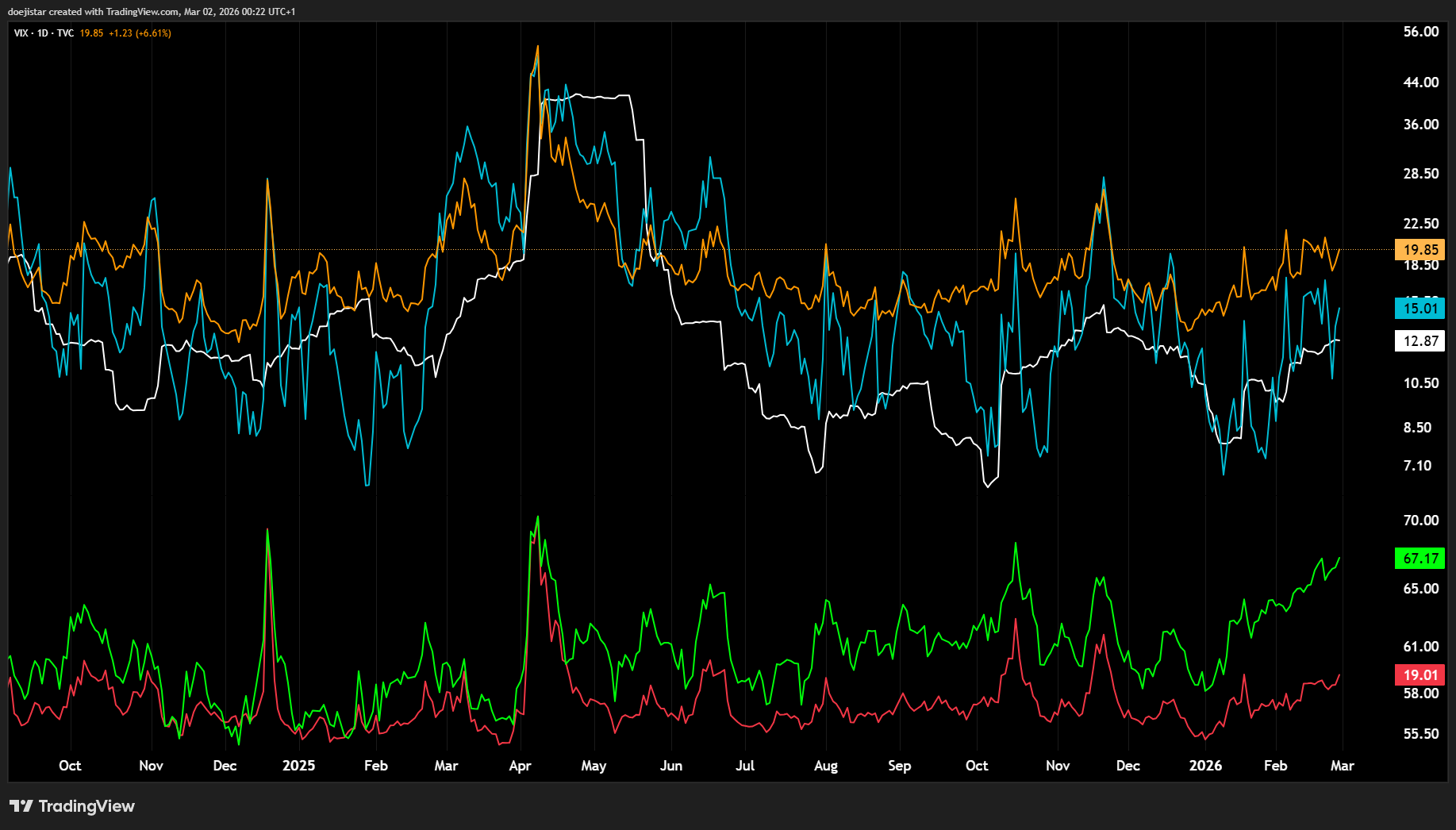This screenshot has height=830, width=1456.
Task: Click the 56.00 level on the price scale
Action: pyautogui.click(x=1420, y=32)
